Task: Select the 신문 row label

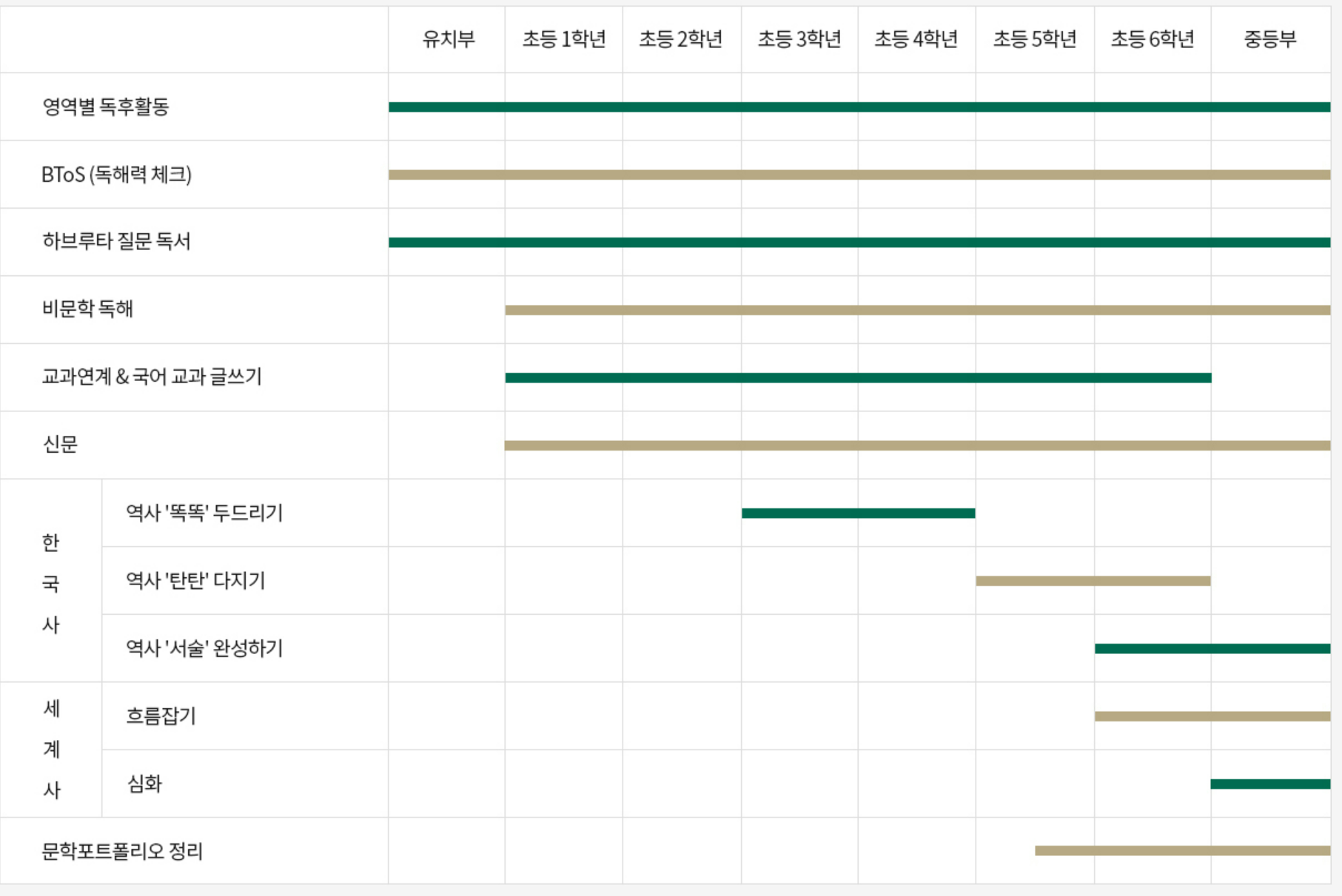Action: pos(60,444)
